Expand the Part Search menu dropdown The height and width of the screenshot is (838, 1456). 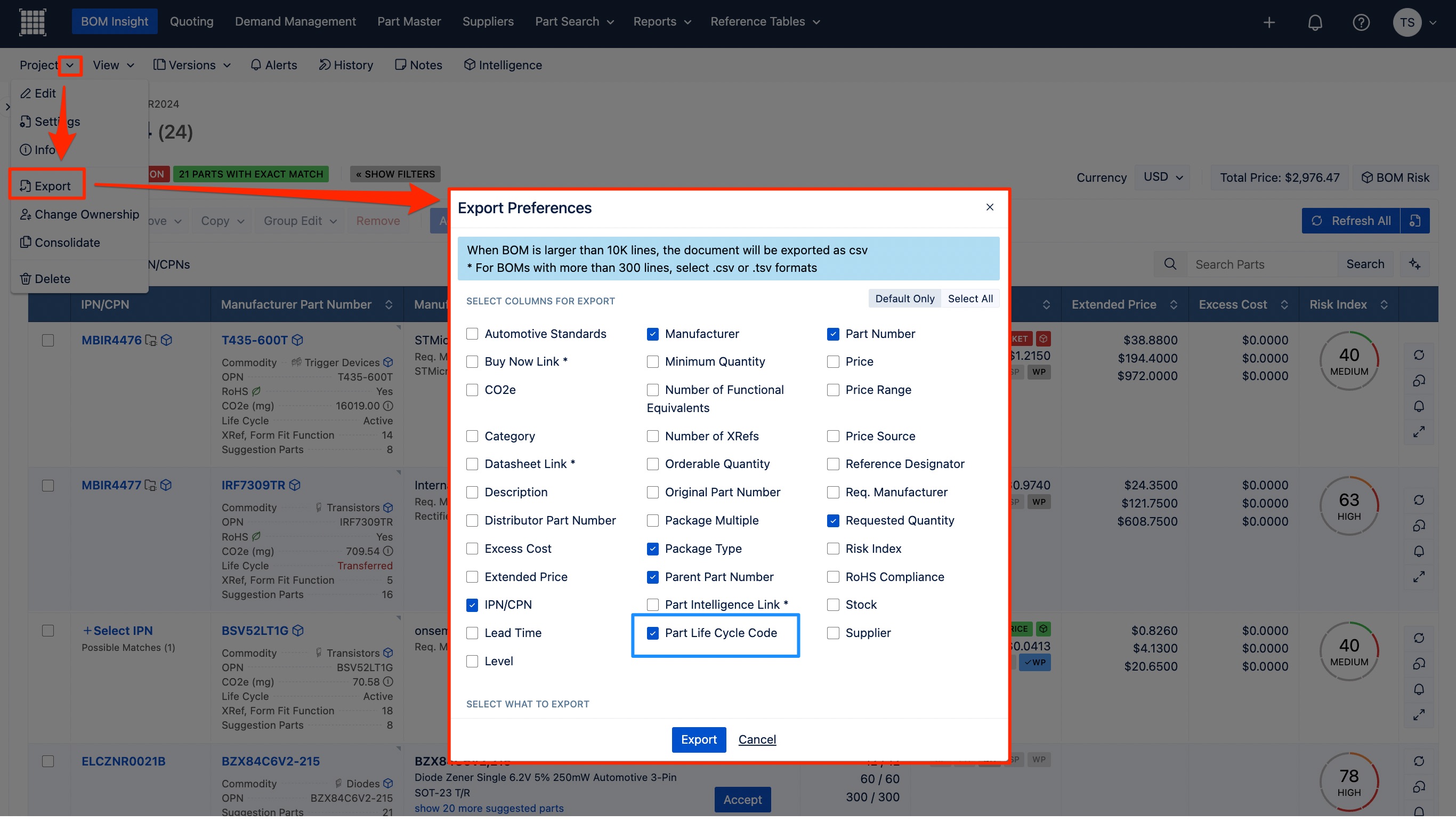574,22
